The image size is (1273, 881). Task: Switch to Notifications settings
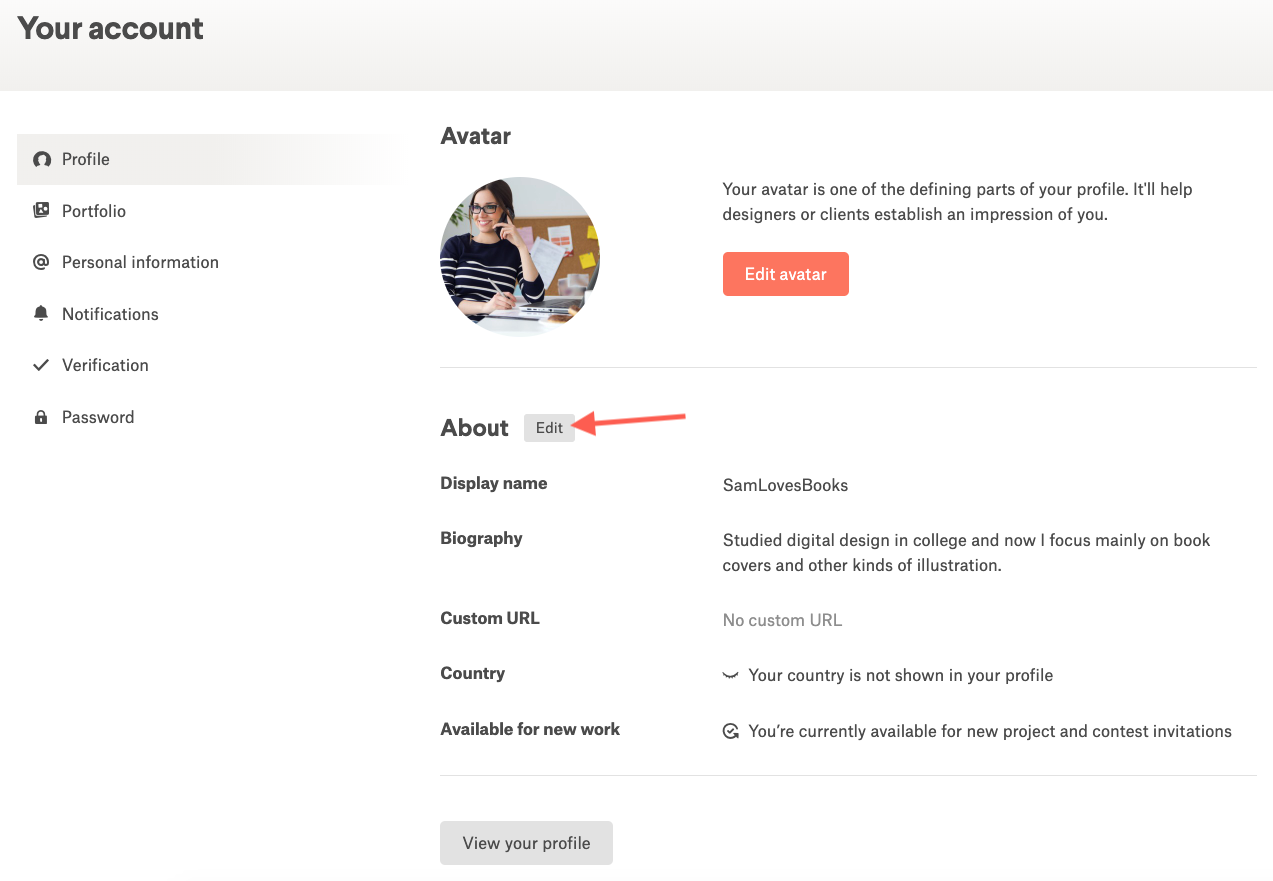(110, 314)
